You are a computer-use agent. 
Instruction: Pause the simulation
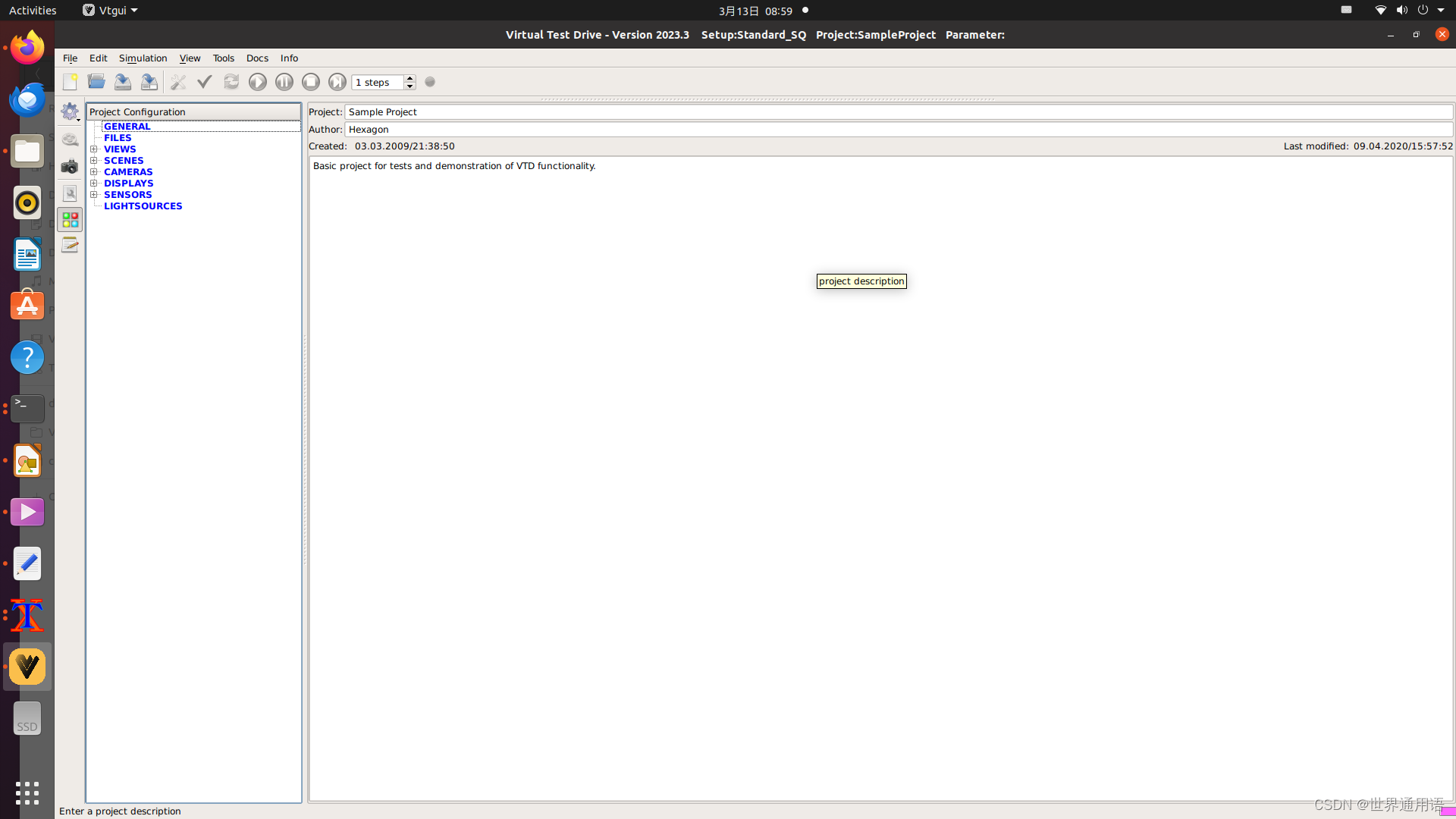284,82
